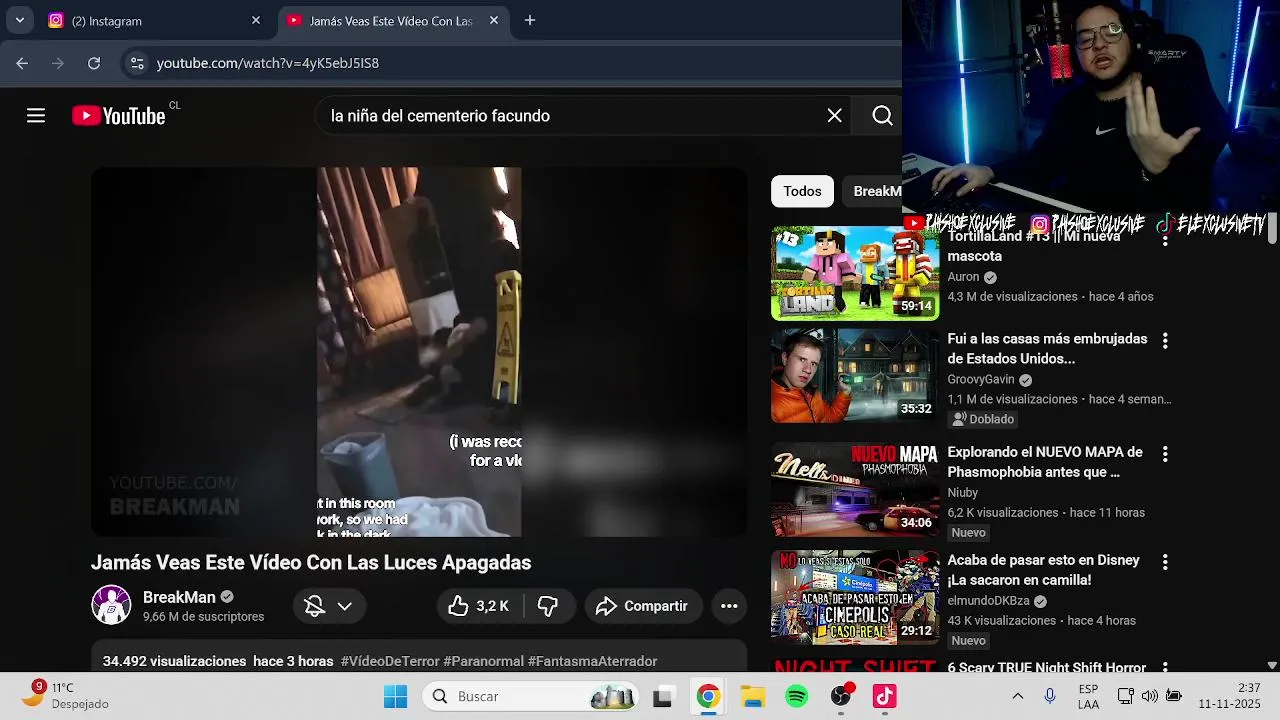The image size is (1280, 720).
Task: Show hidden system tray icons
Action: tap(1018, 696)
